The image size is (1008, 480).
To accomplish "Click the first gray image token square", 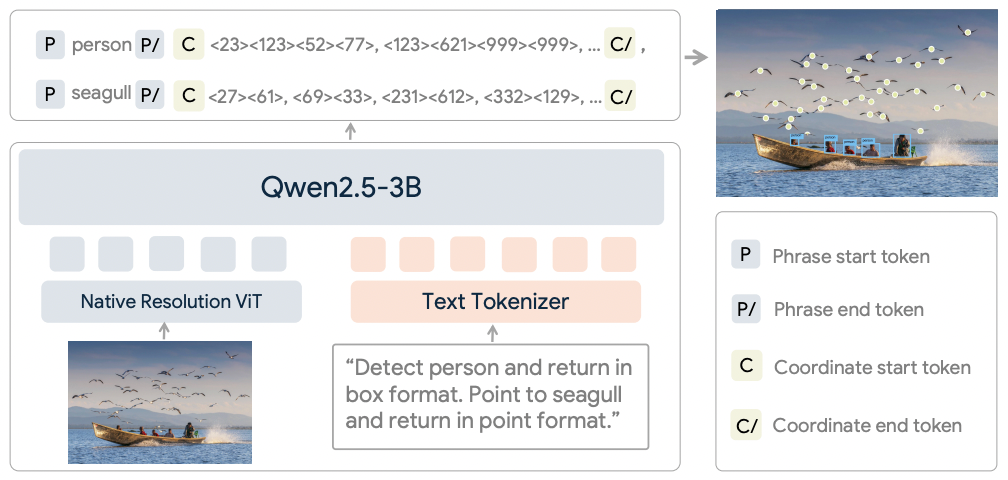I will click(x=67, y=254).
